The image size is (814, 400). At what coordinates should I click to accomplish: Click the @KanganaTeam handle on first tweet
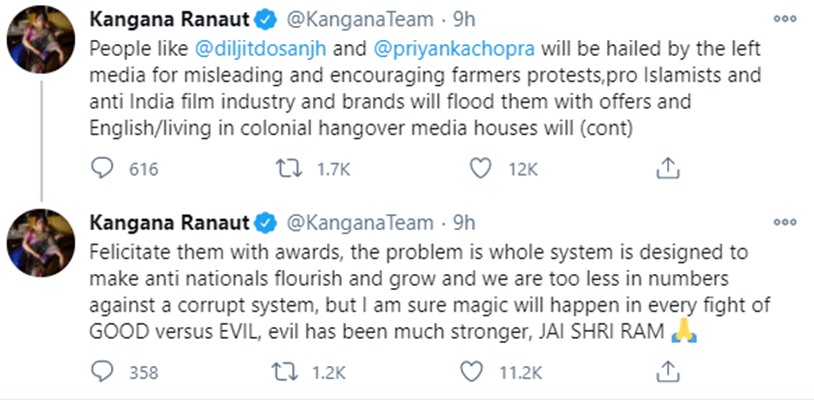(x=361, y=20)
